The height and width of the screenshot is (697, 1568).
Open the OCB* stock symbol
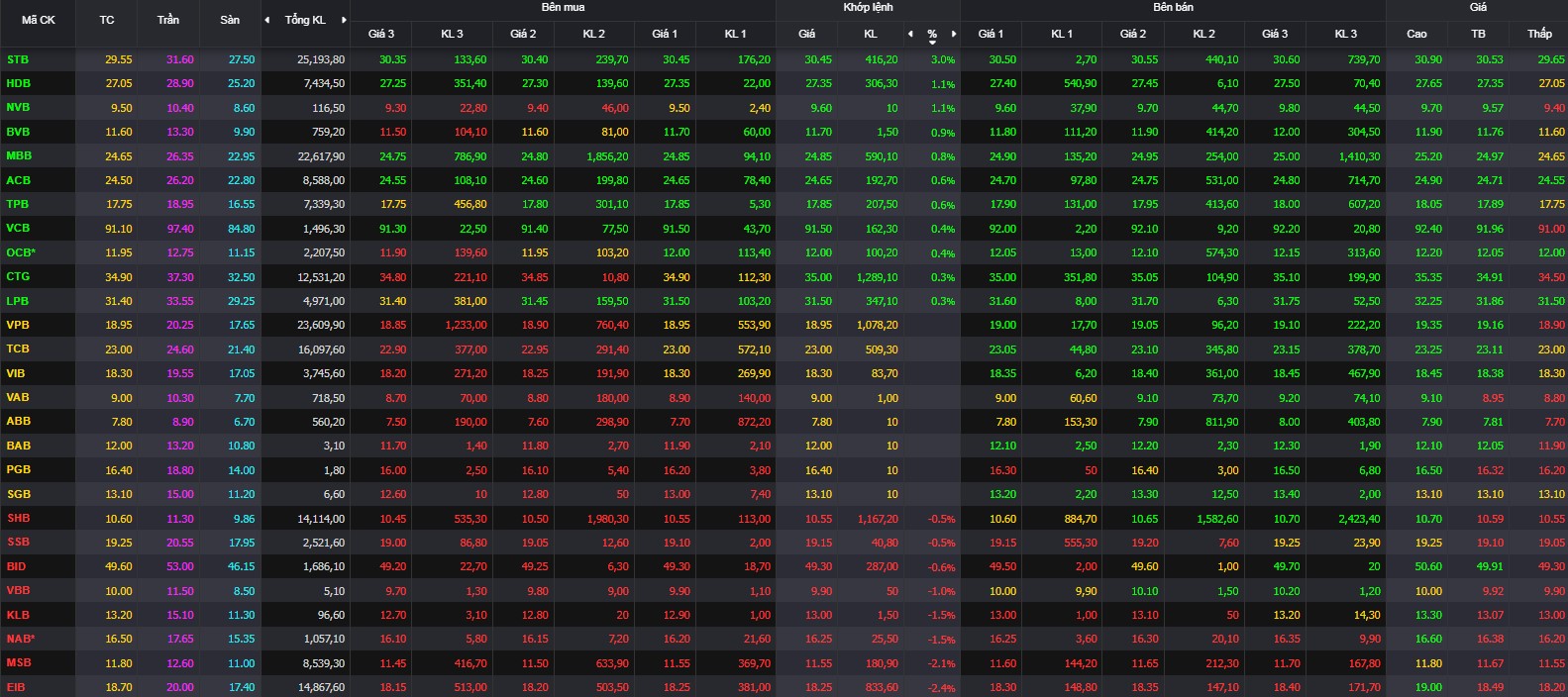coord(21,252)
